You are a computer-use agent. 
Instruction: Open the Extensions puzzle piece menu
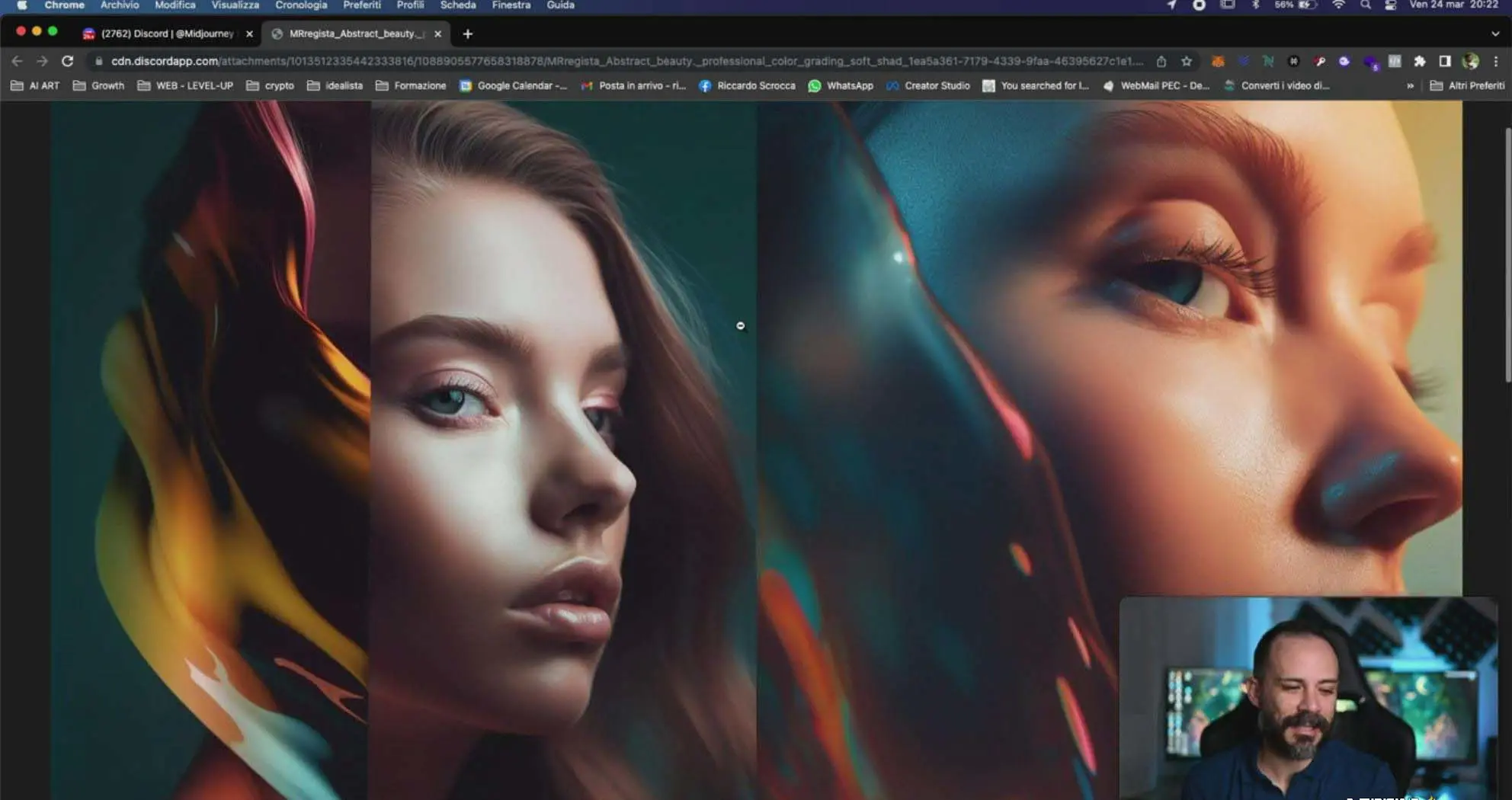[1419, 61]
